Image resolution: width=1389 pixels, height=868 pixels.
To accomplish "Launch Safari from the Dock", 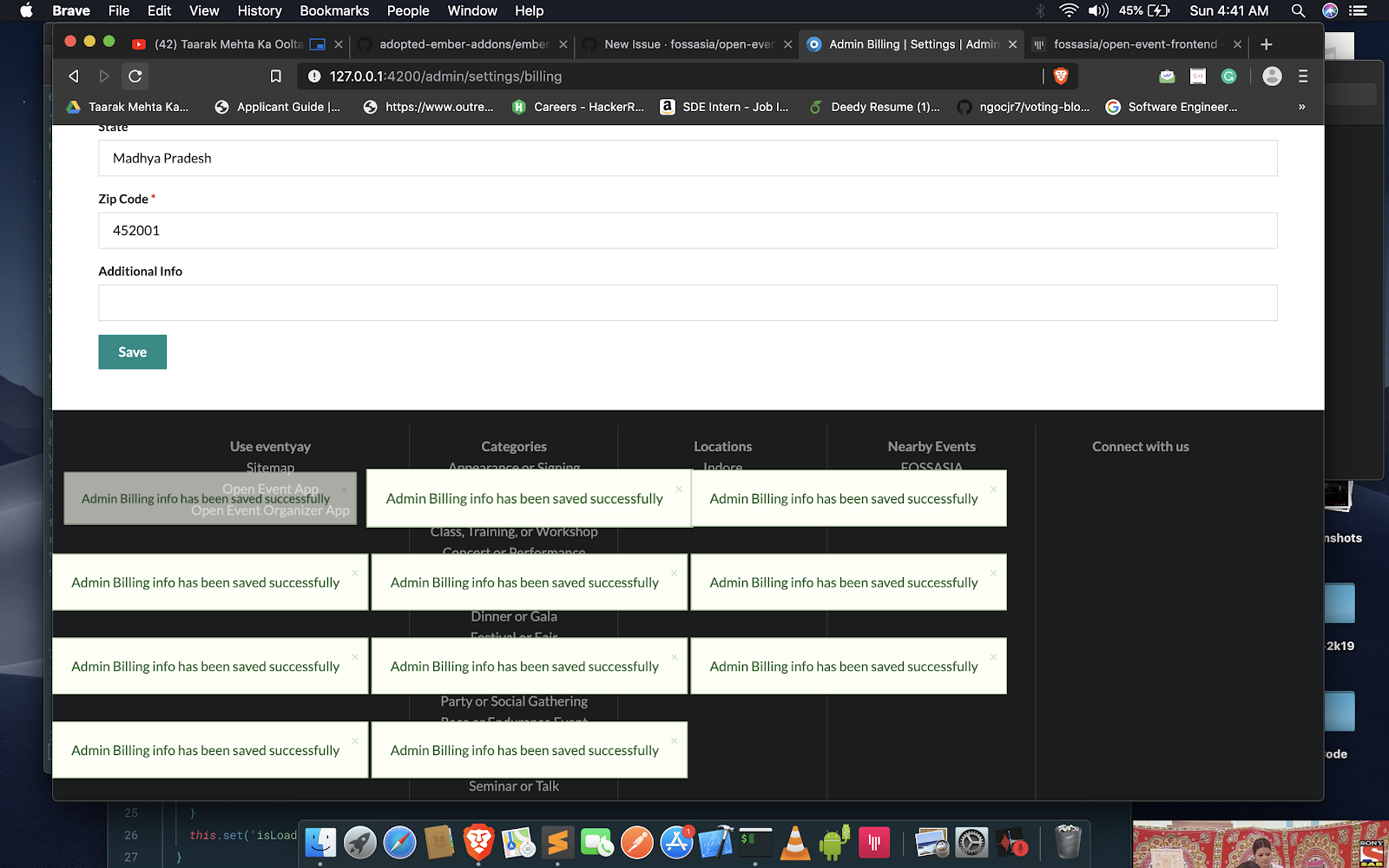I will point(399,842).
